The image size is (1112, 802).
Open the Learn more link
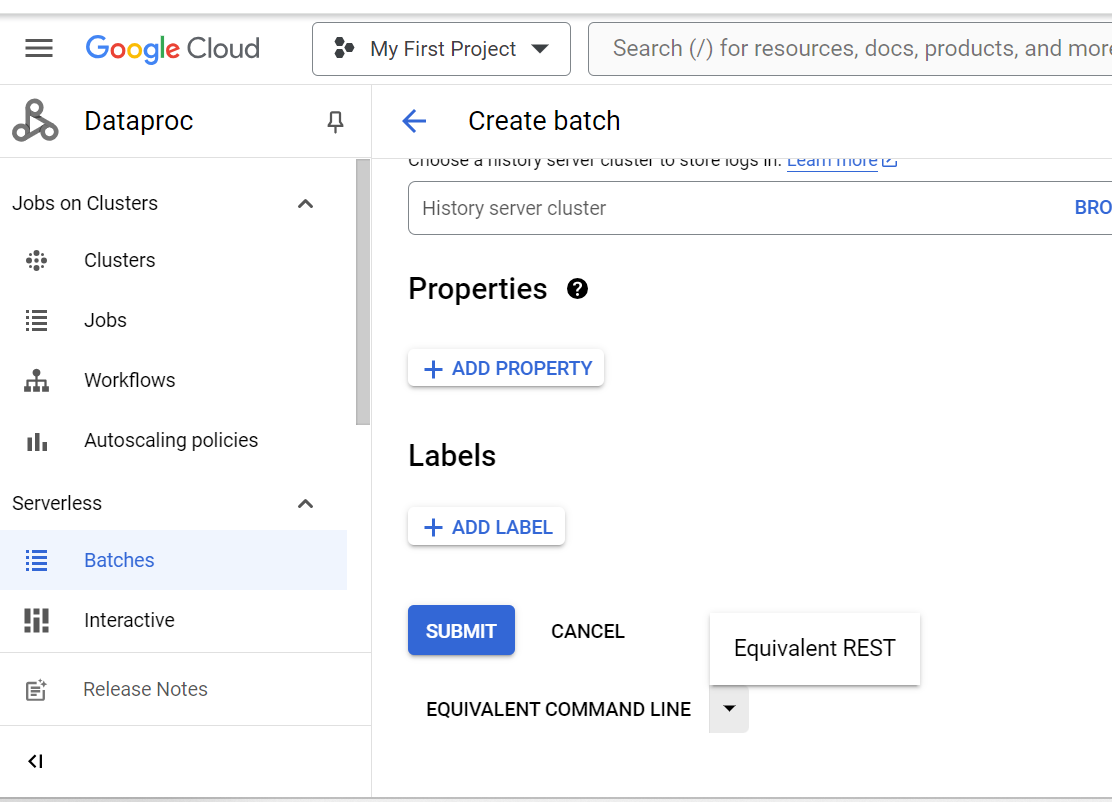[831, 160]
